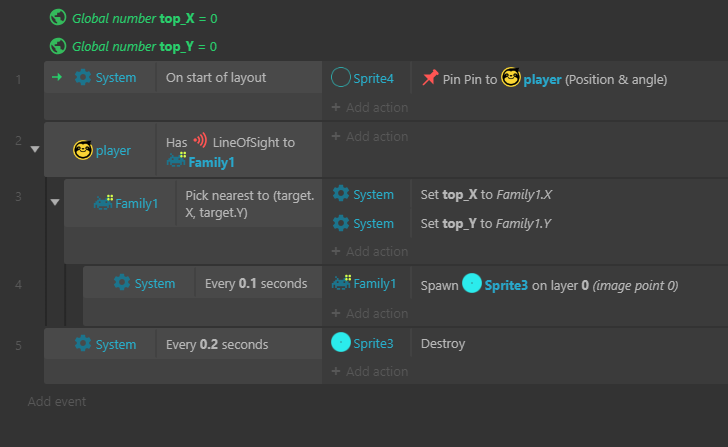Click Sprite4 object name in event 1
728x447 pixels.
[373, 78]
